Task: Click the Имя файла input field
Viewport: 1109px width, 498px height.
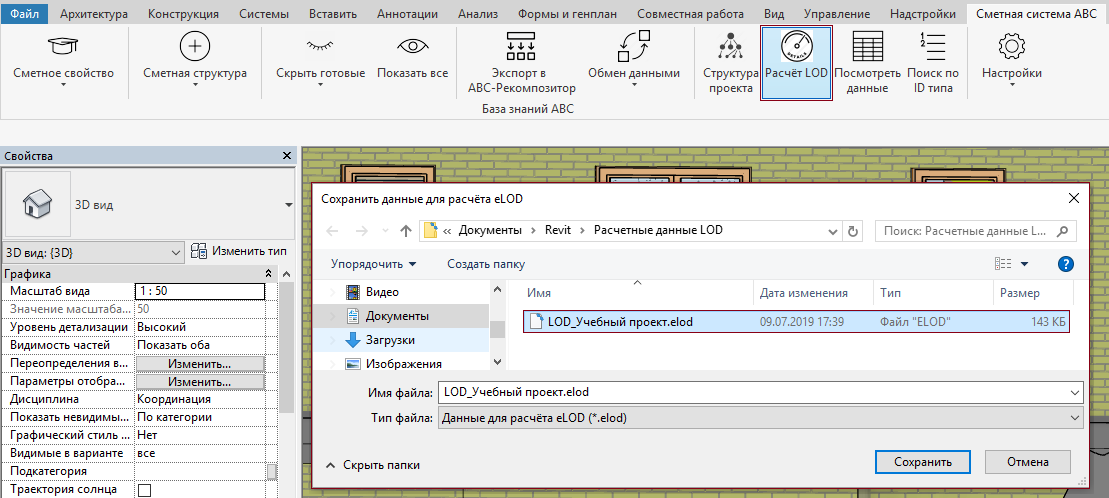Action: [x=760, y=392]
